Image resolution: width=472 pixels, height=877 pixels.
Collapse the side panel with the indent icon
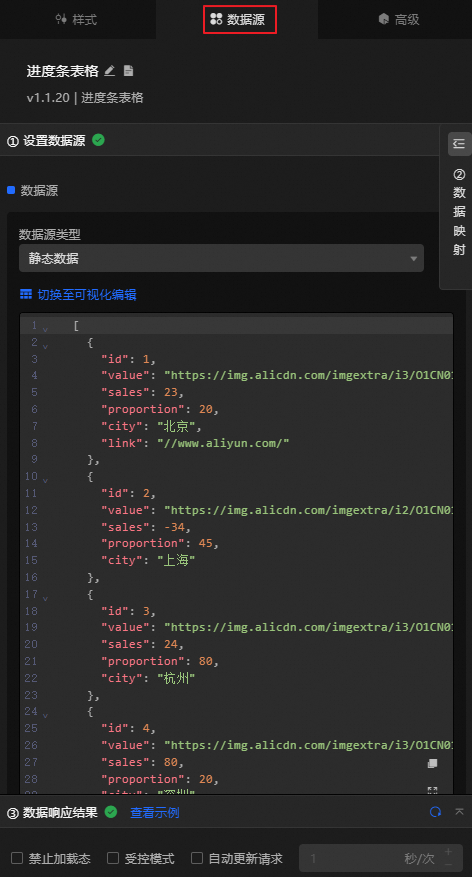459,144
